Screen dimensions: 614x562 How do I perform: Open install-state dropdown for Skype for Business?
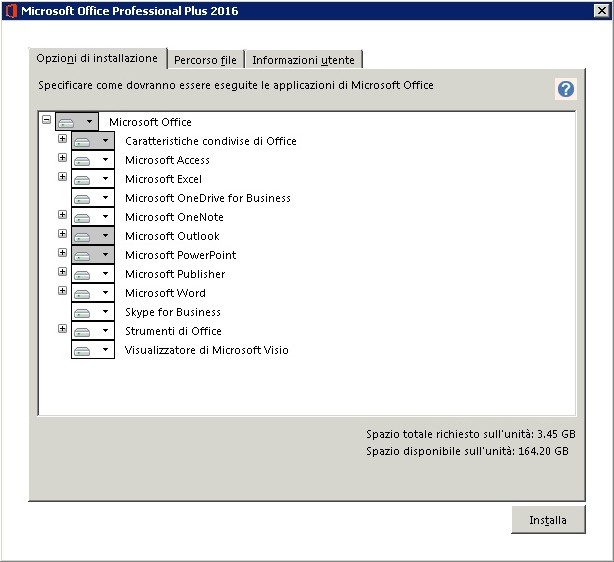pos(93,312)
